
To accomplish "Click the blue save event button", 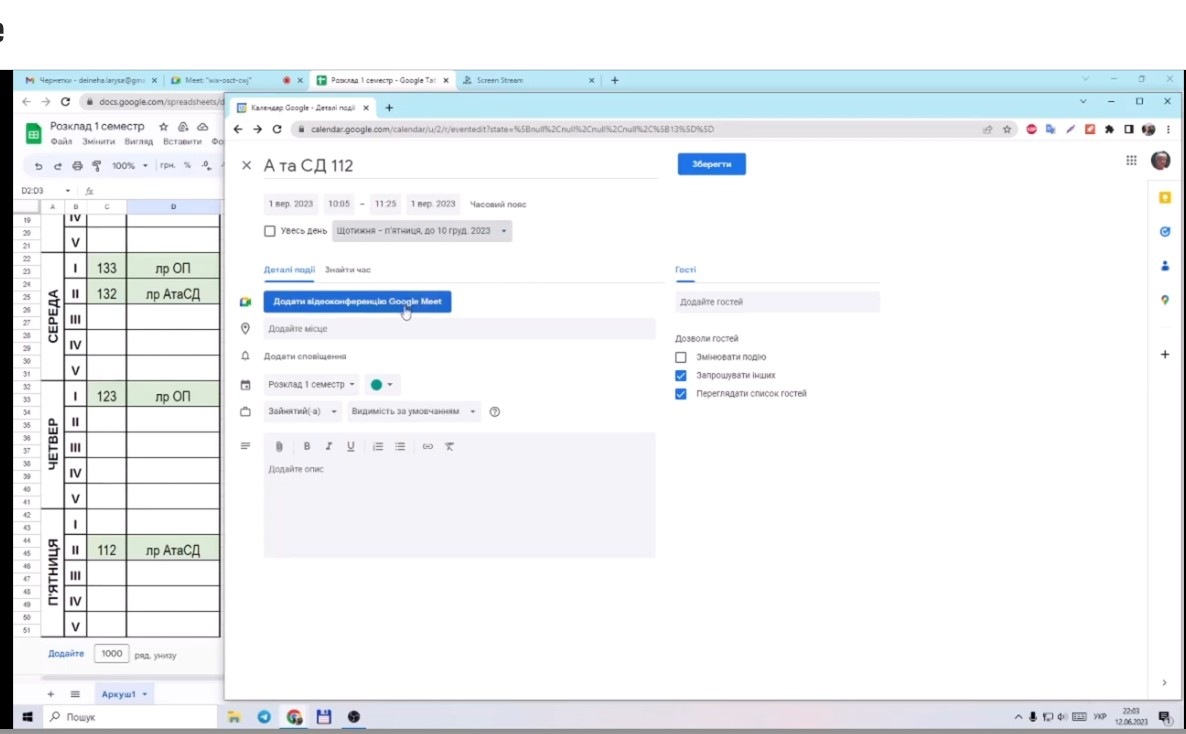I will tap(711, 165).
